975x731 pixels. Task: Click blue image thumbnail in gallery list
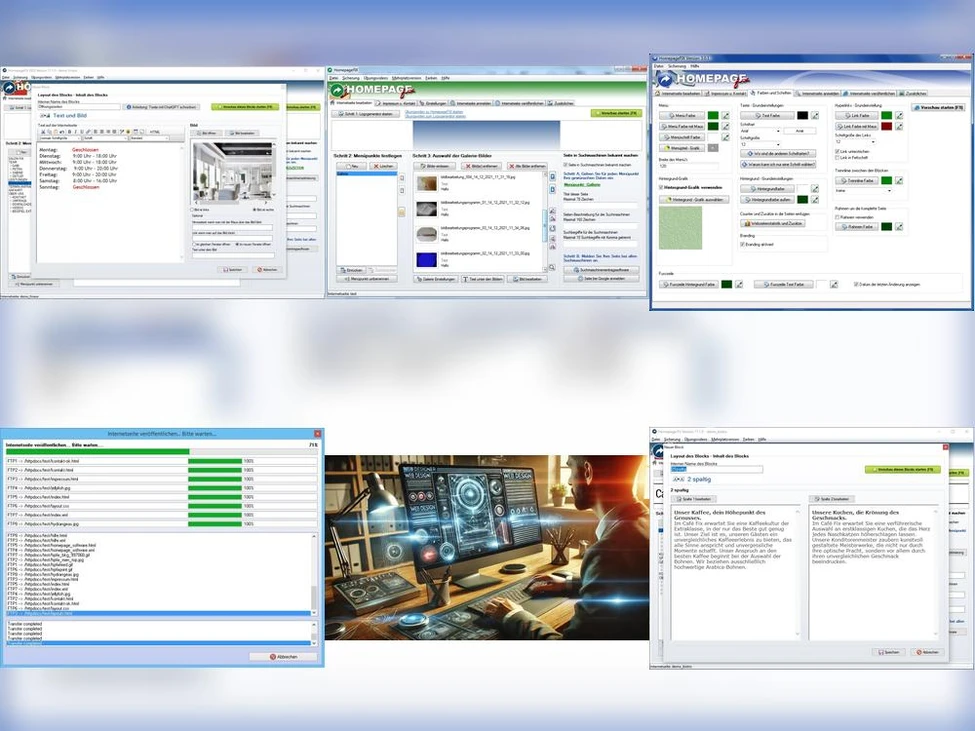[427, 260]
